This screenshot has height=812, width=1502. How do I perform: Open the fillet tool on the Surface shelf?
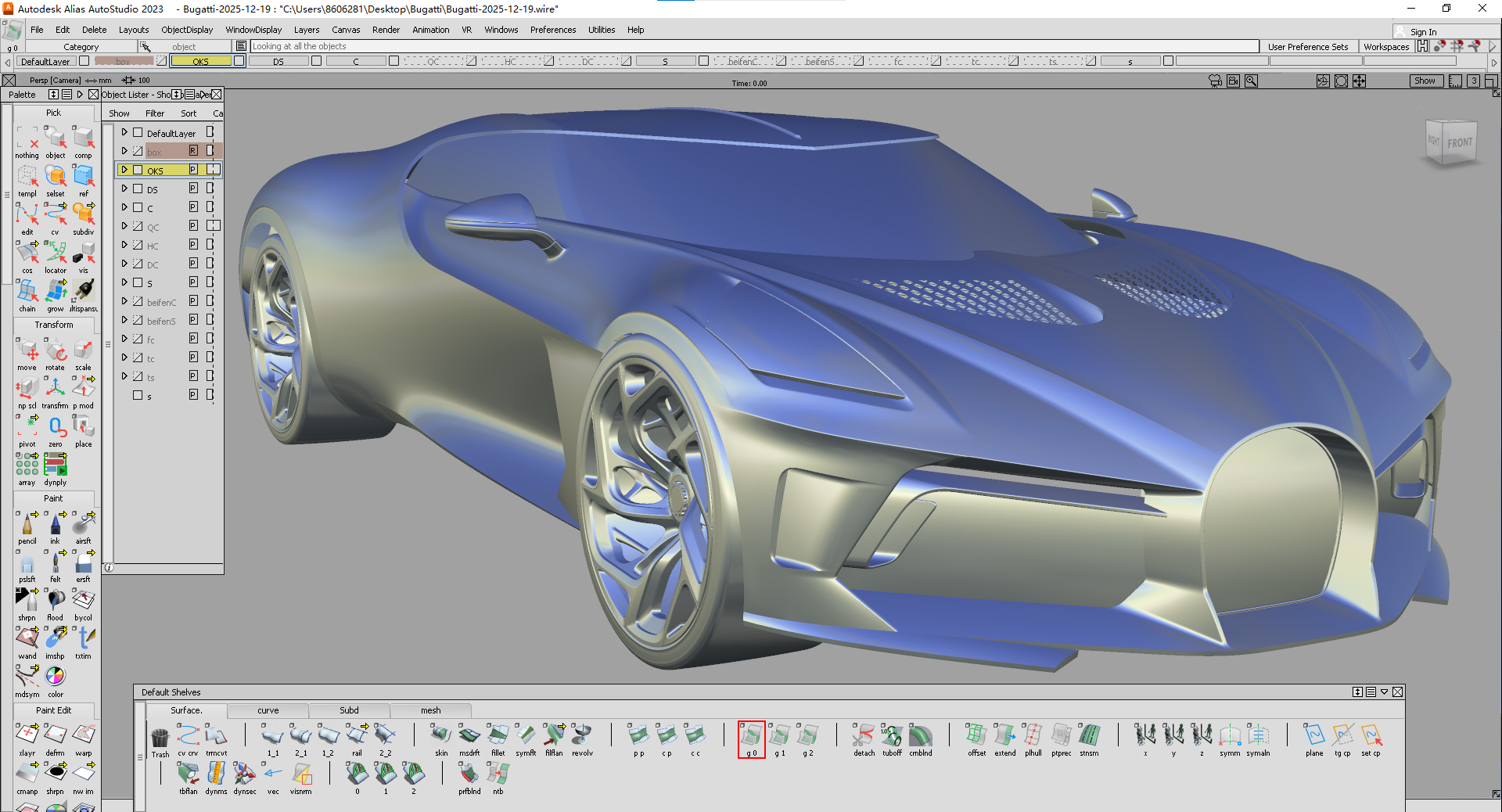(498, 735)
